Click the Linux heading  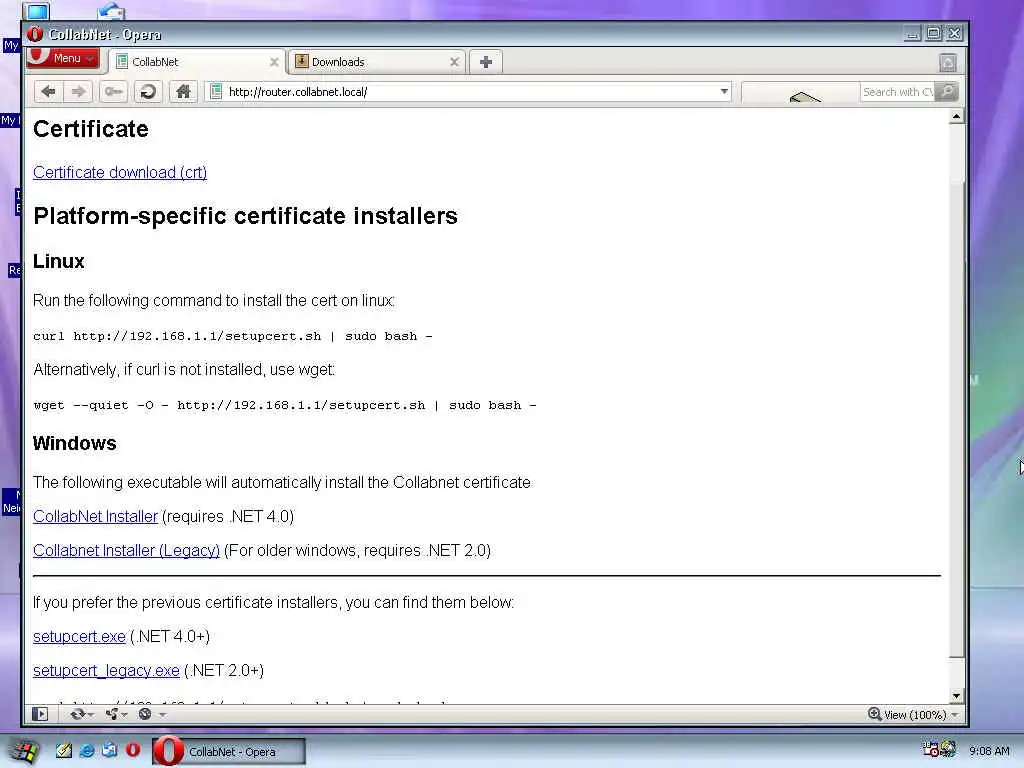[x=59, y=261]
